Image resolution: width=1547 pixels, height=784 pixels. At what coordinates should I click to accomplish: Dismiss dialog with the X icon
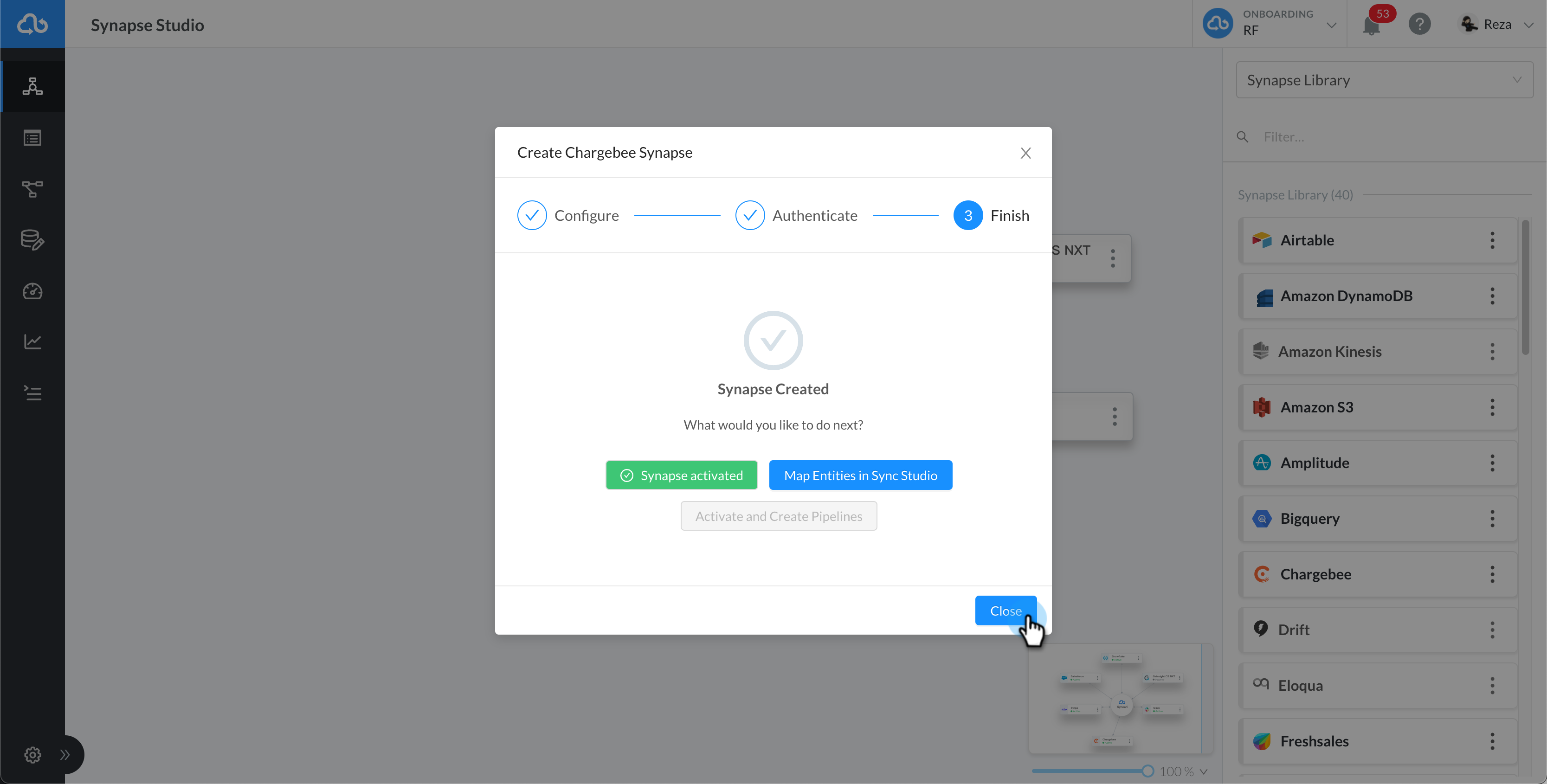(x=1026, y=153)
